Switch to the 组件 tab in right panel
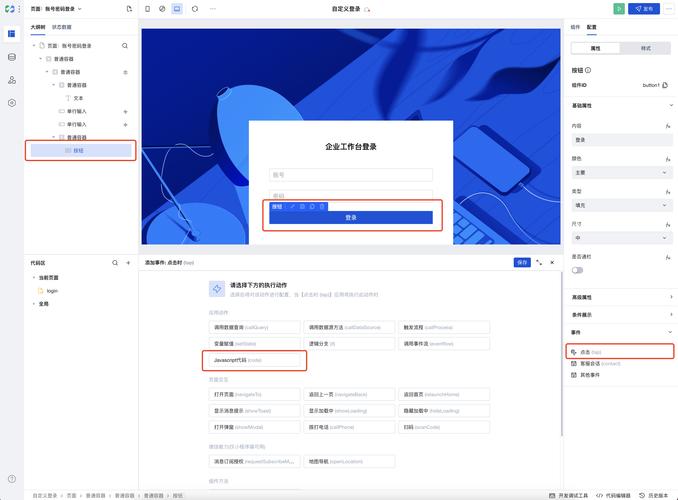This screenshot has height=500, width=678. click(x=575, y=27)
